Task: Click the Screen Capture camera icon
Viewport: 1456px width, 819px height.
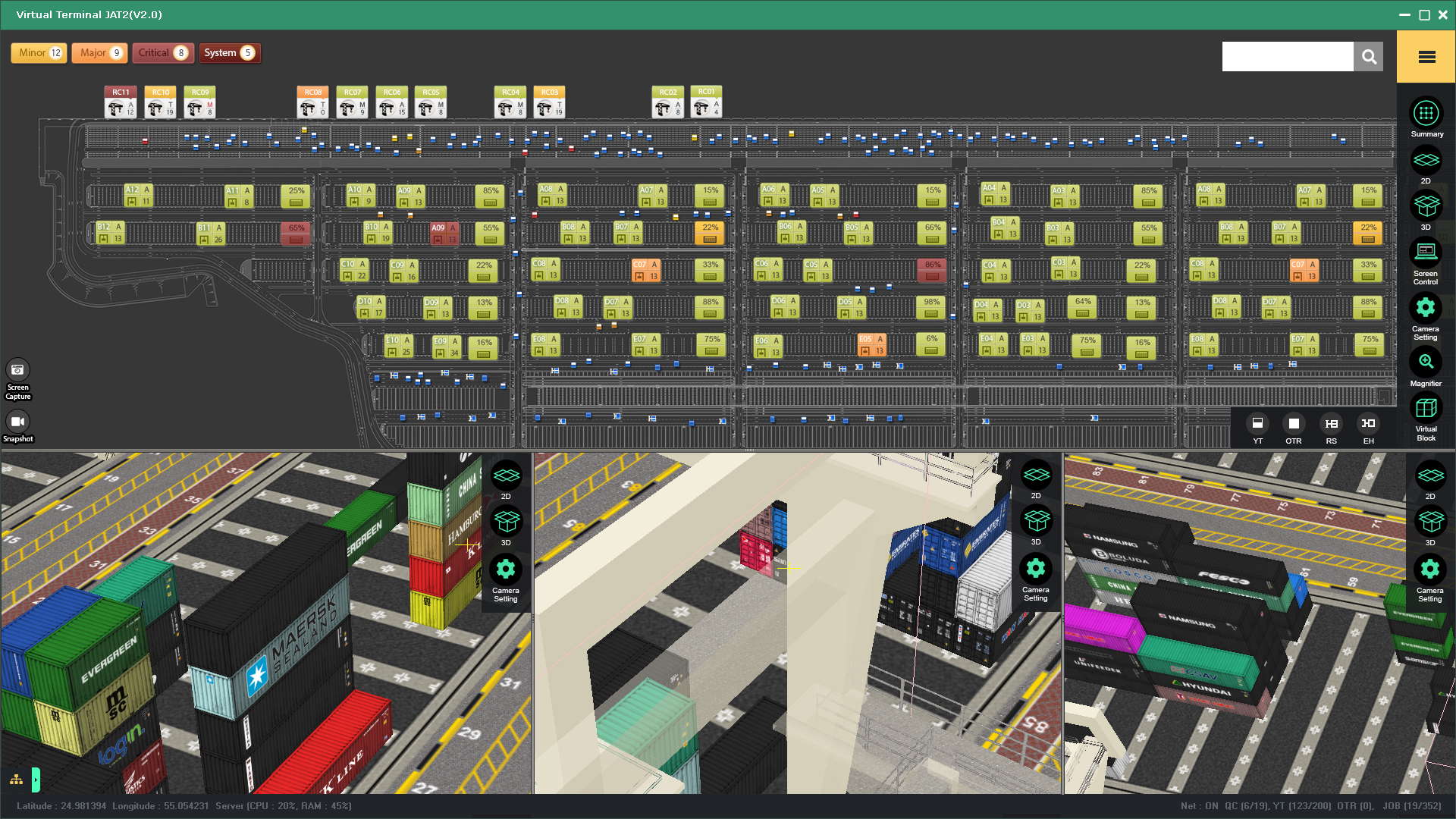Action: 17,370
